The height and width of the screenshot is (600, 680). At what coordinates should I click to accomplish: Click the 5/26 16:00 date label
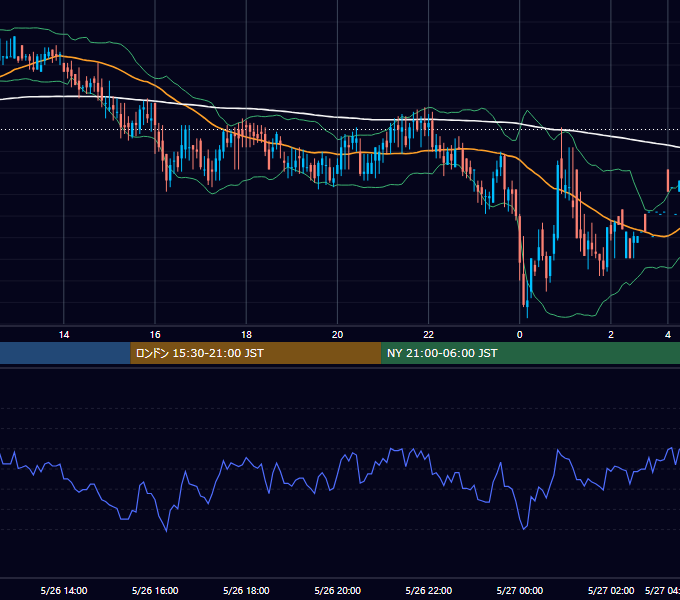155,590
